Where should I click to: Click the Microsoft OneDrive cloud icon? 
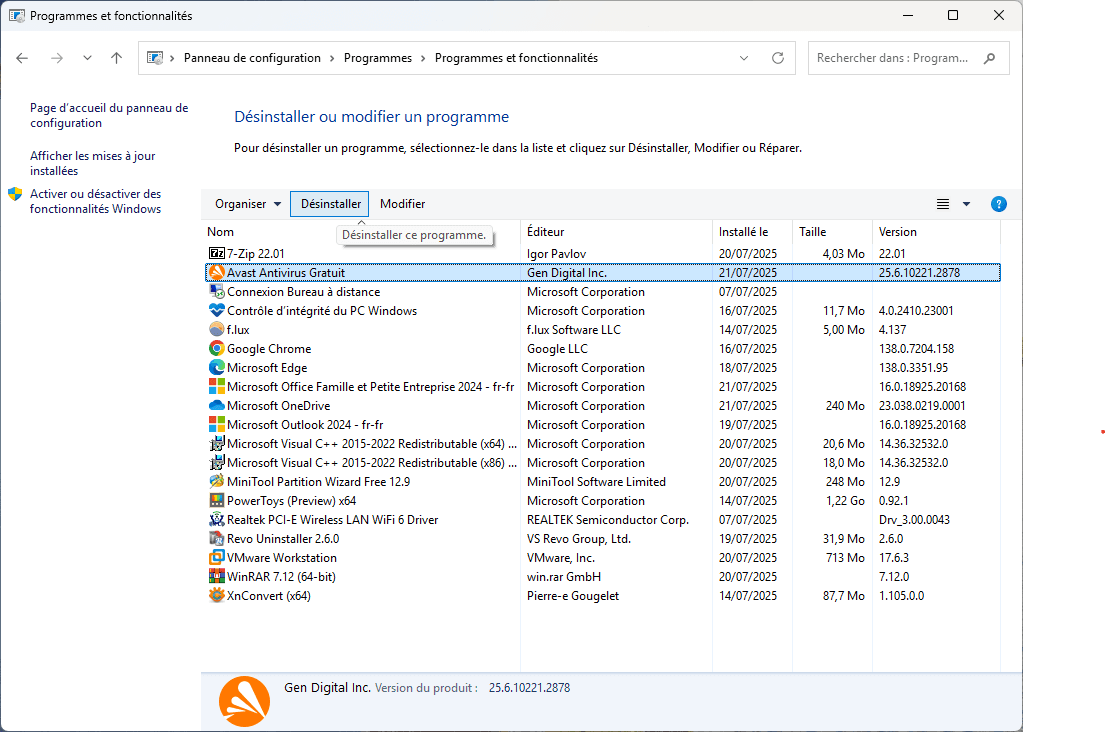[217, 405]
